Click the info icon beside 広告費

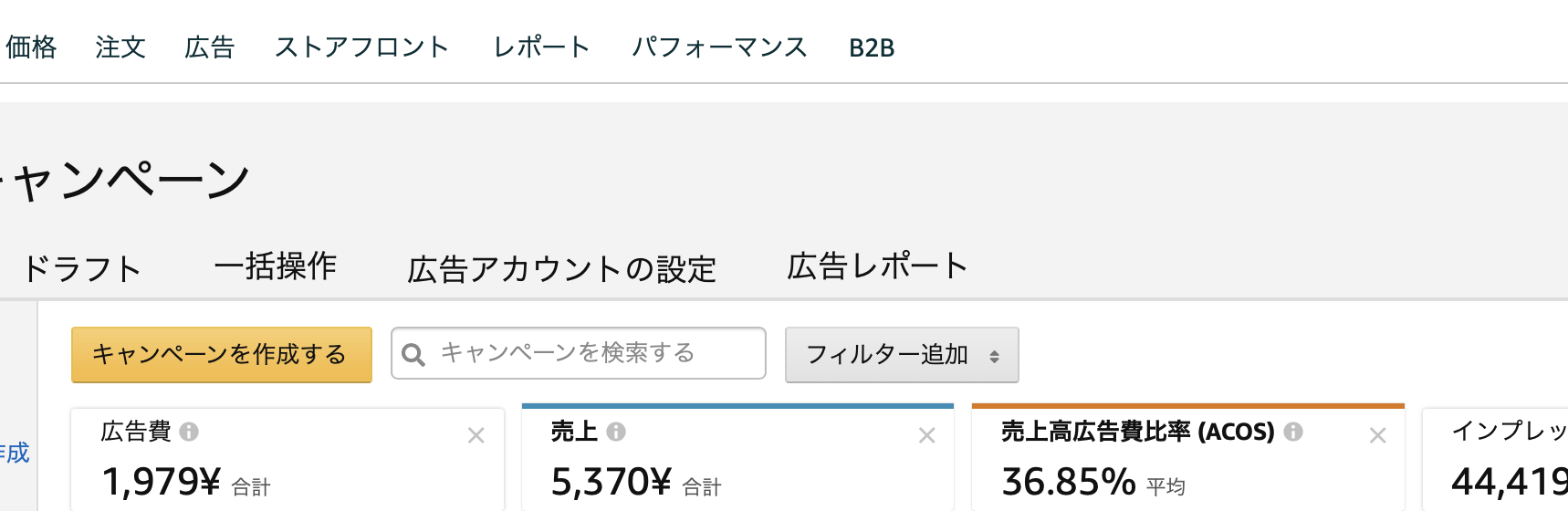click(x=189, y=432)
